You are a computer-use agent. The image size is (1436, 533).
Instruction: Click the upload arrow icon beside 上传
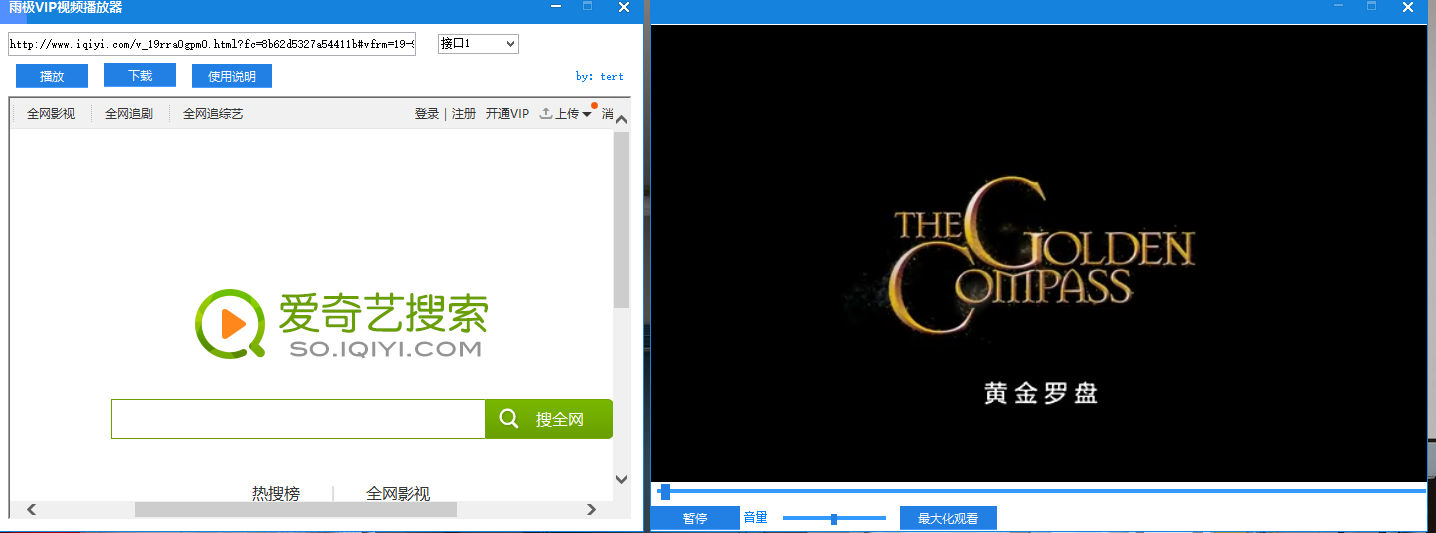tap(546, 114)
